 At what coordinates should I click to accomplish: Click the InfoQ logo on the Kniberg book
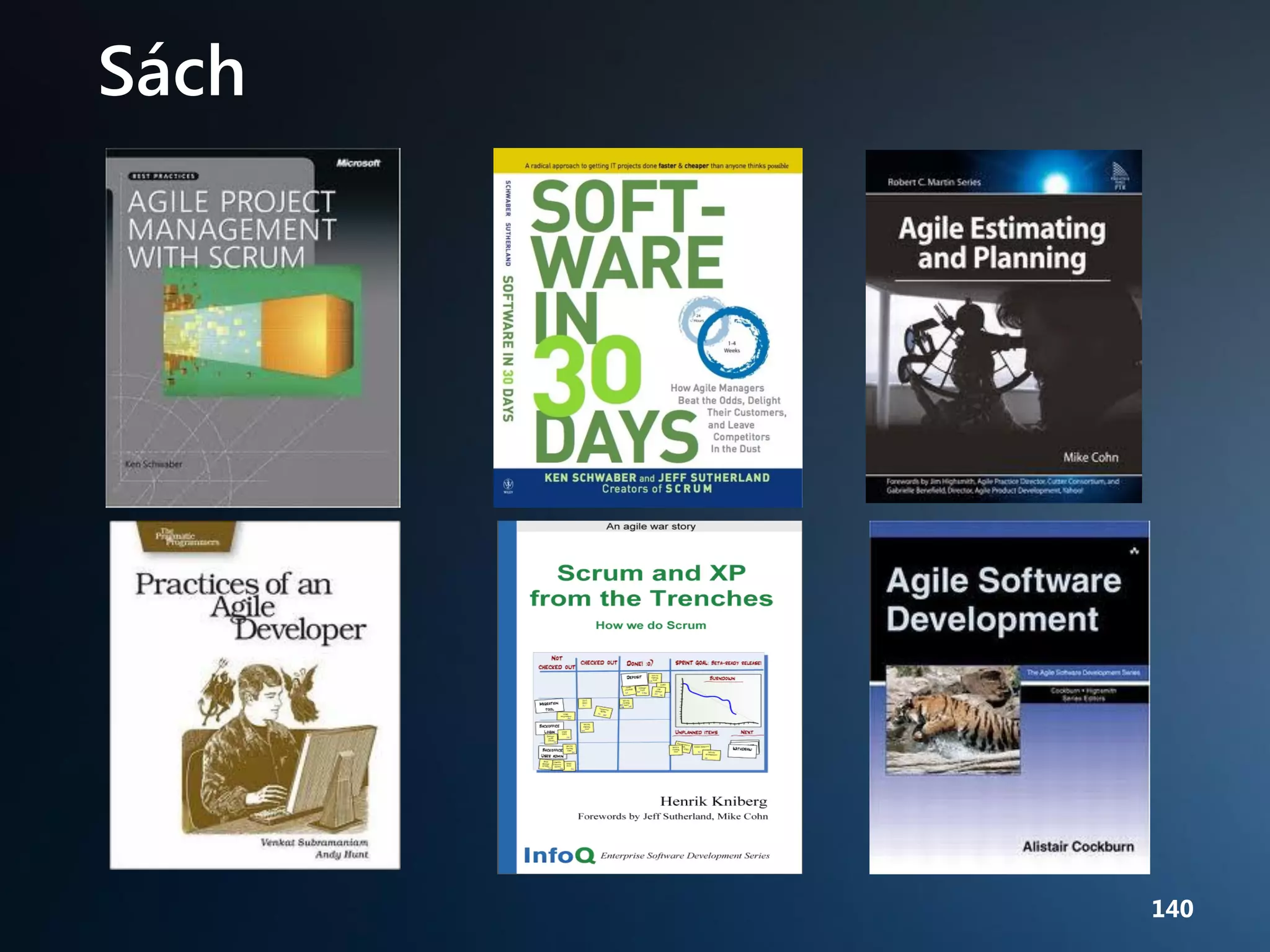pyautogui.click(x=559, y=855)
